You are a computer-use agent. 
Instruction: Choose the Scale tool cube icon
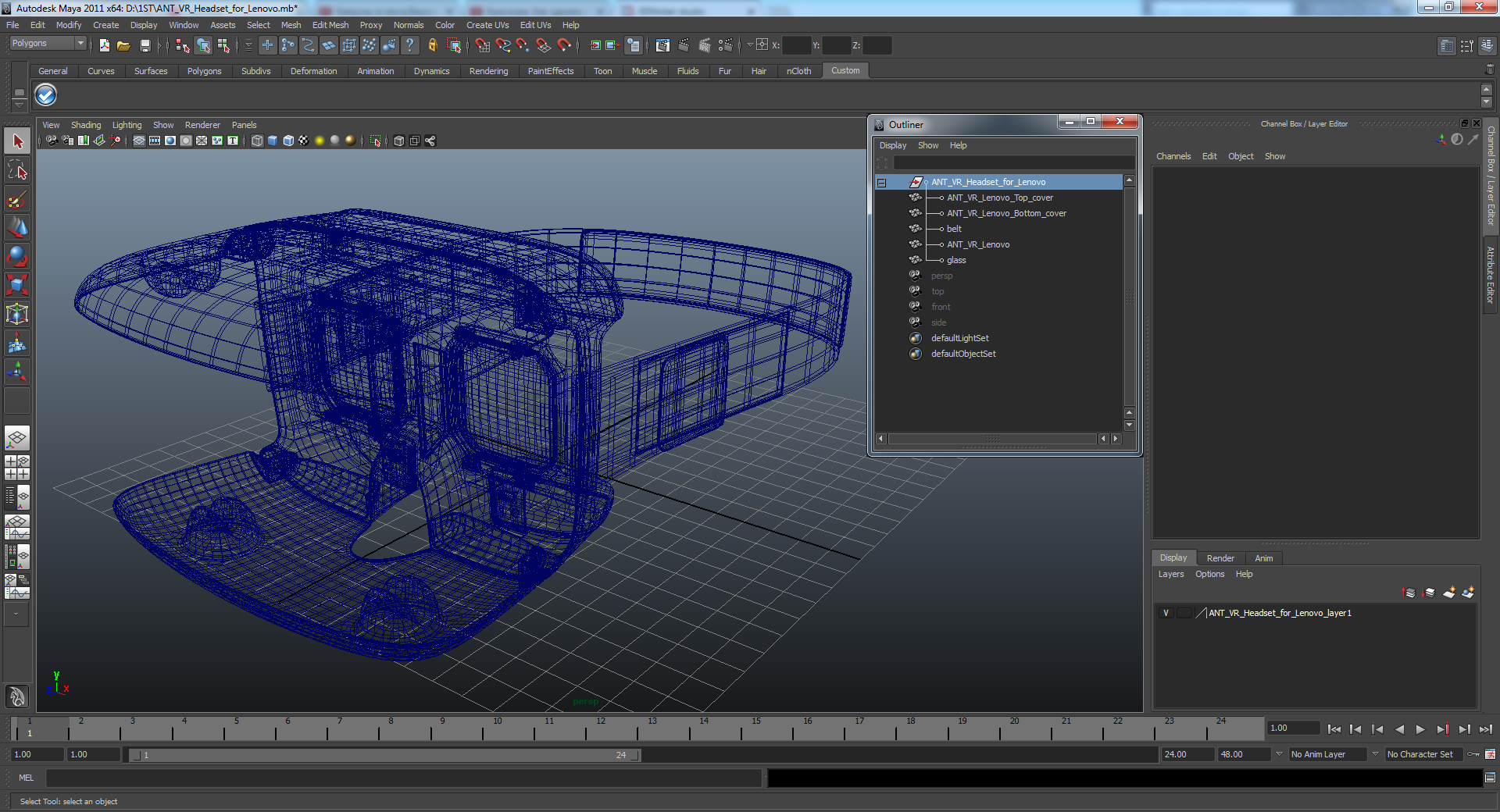pos(17,286)
